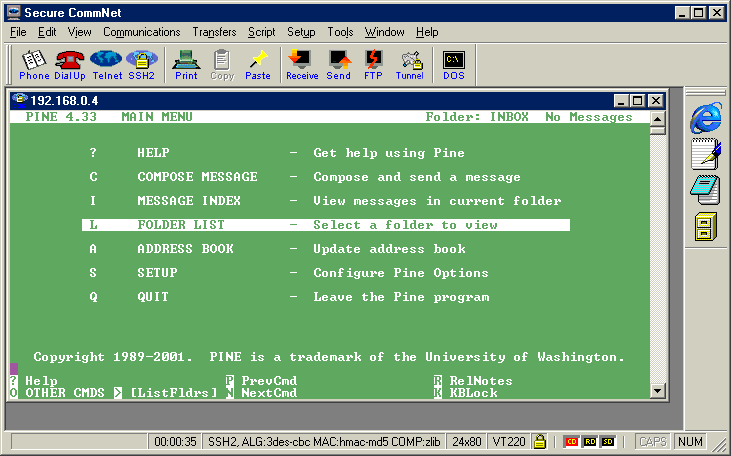731x456 pixels.
Task: Open the Transfers menu
Action: (214, 32)
